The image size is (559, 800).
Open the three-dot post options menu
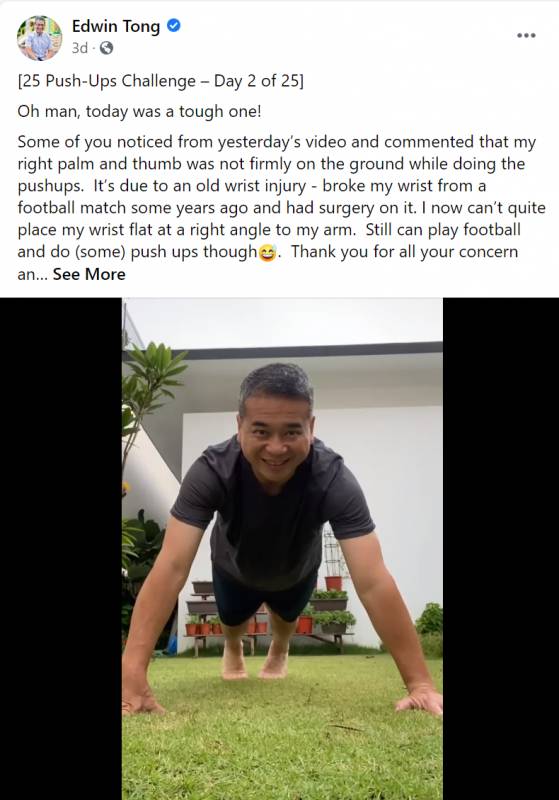(x=526, y=35)
